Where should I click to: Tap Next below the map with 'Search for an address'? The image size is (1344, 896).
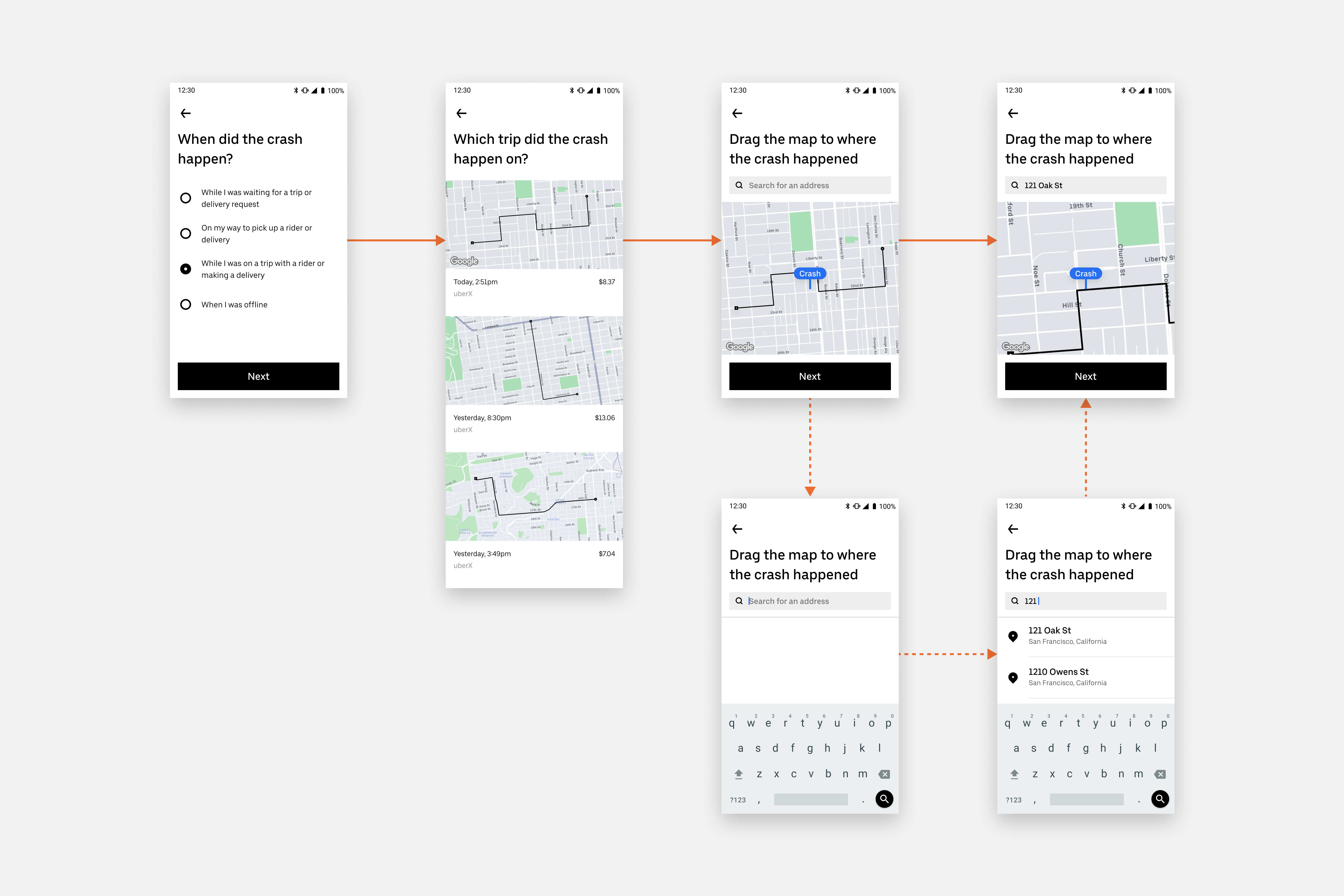click(x=810, y=376)
